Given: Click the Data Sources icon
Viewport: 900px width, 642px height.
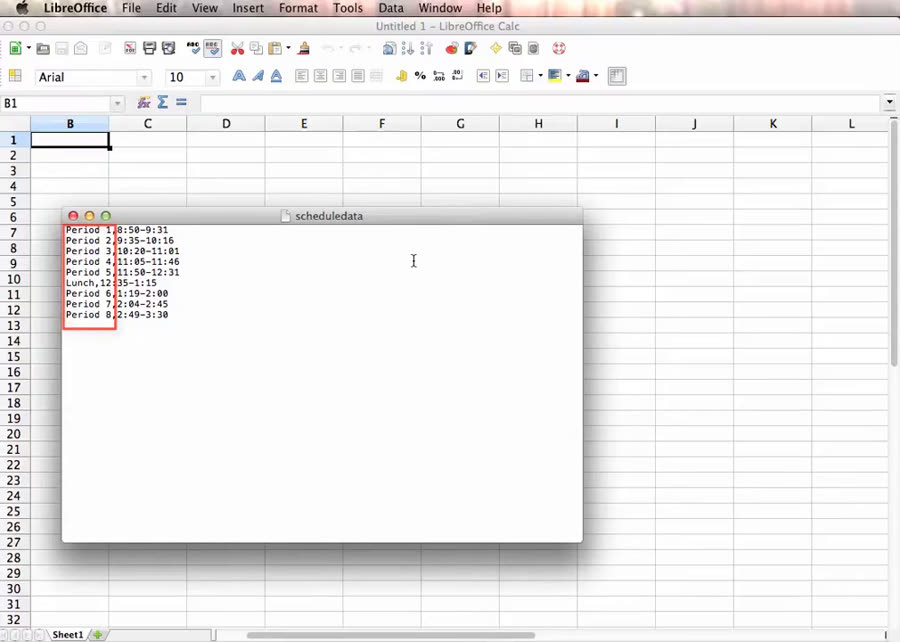Looking at the screenshot, I should pyautogui.click(x=534, y=48).
